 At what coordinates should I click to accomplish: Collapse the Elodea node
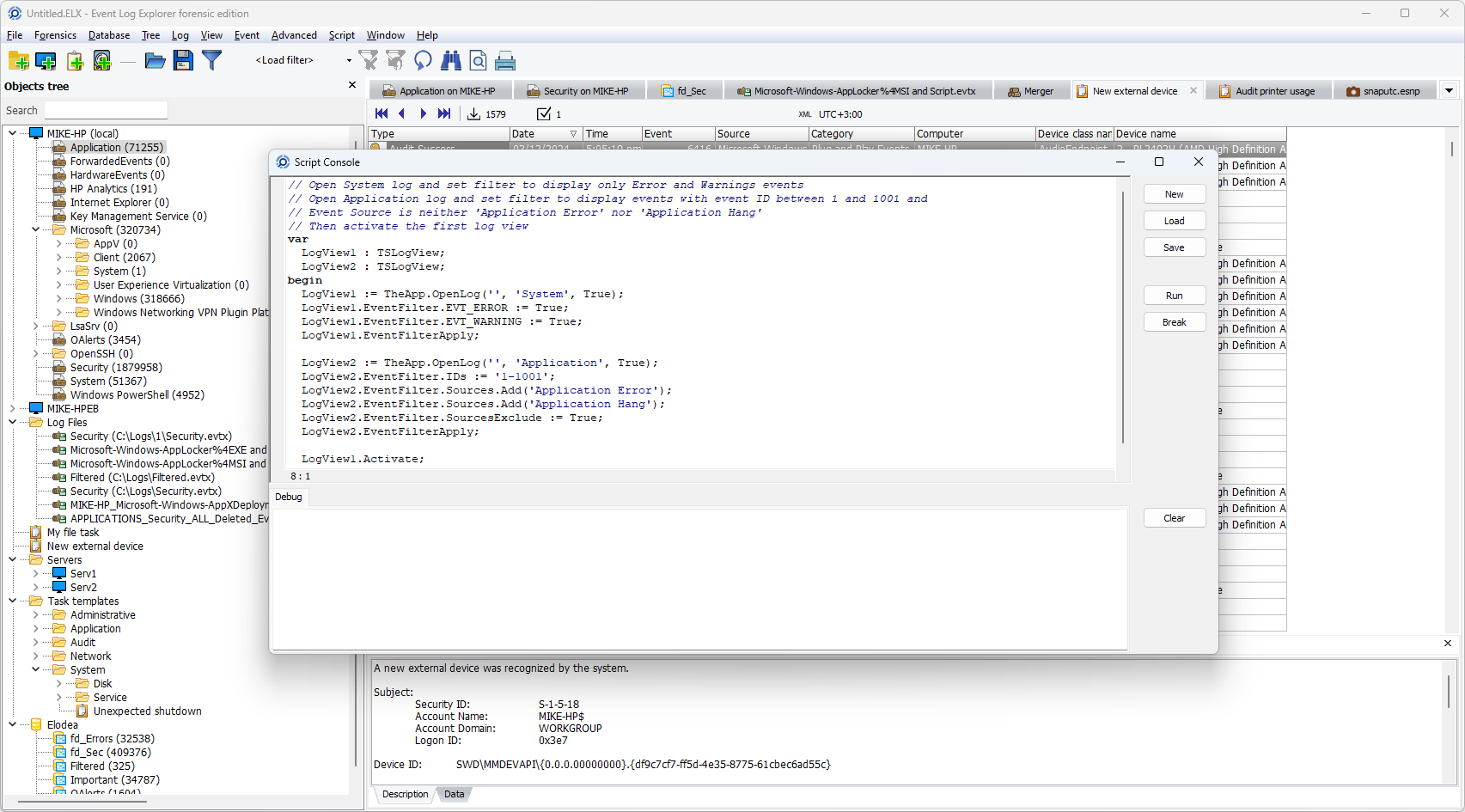point(12,724)
